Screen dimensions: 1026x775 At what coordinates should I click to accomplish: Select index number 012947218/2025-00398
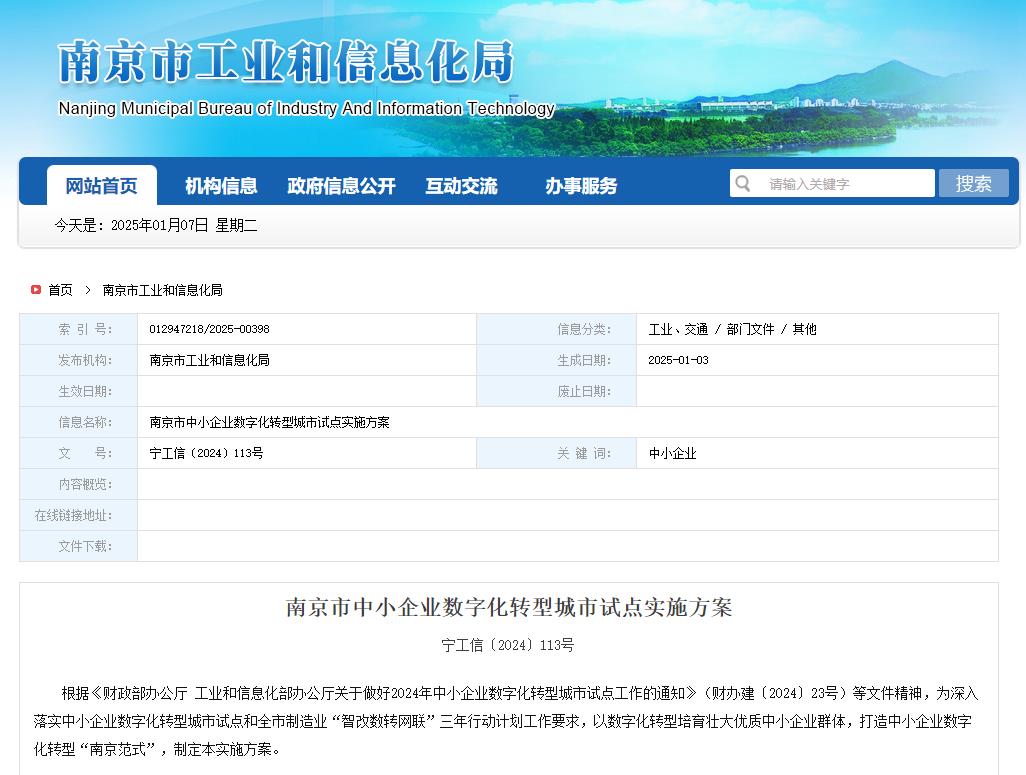tap(209, 329)
